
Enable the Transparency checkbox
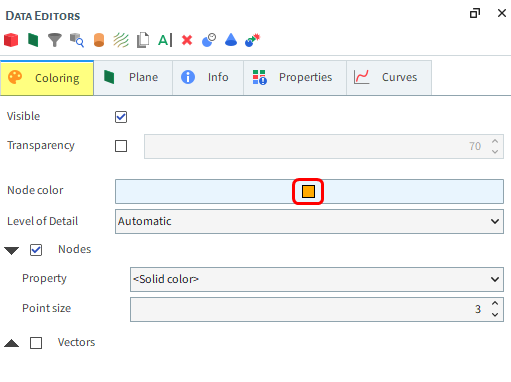[121, 146]
